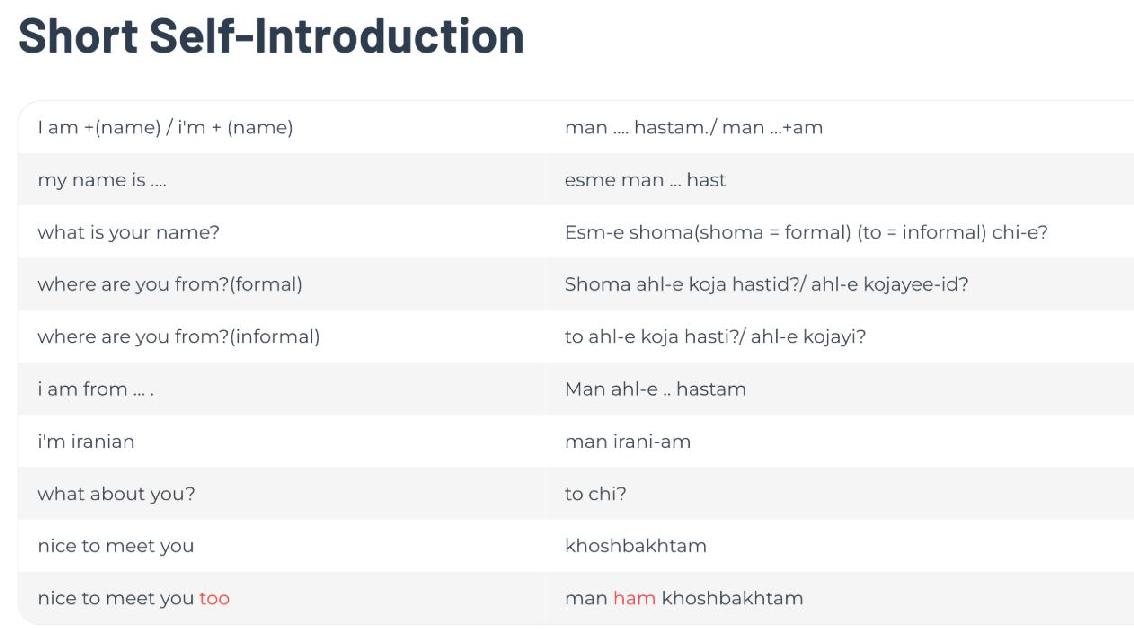
Task: Select 'what is your name?' phrase
Action: click(x=128, y=233)
